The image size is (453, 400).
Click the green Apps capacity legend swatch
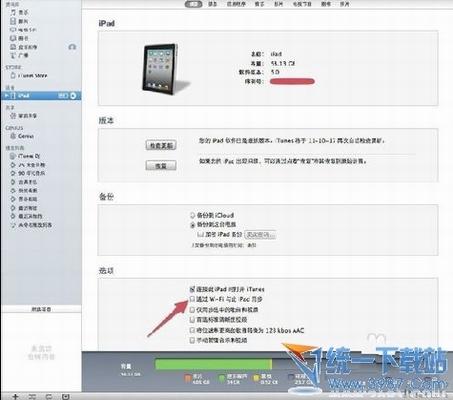[222, 378]
